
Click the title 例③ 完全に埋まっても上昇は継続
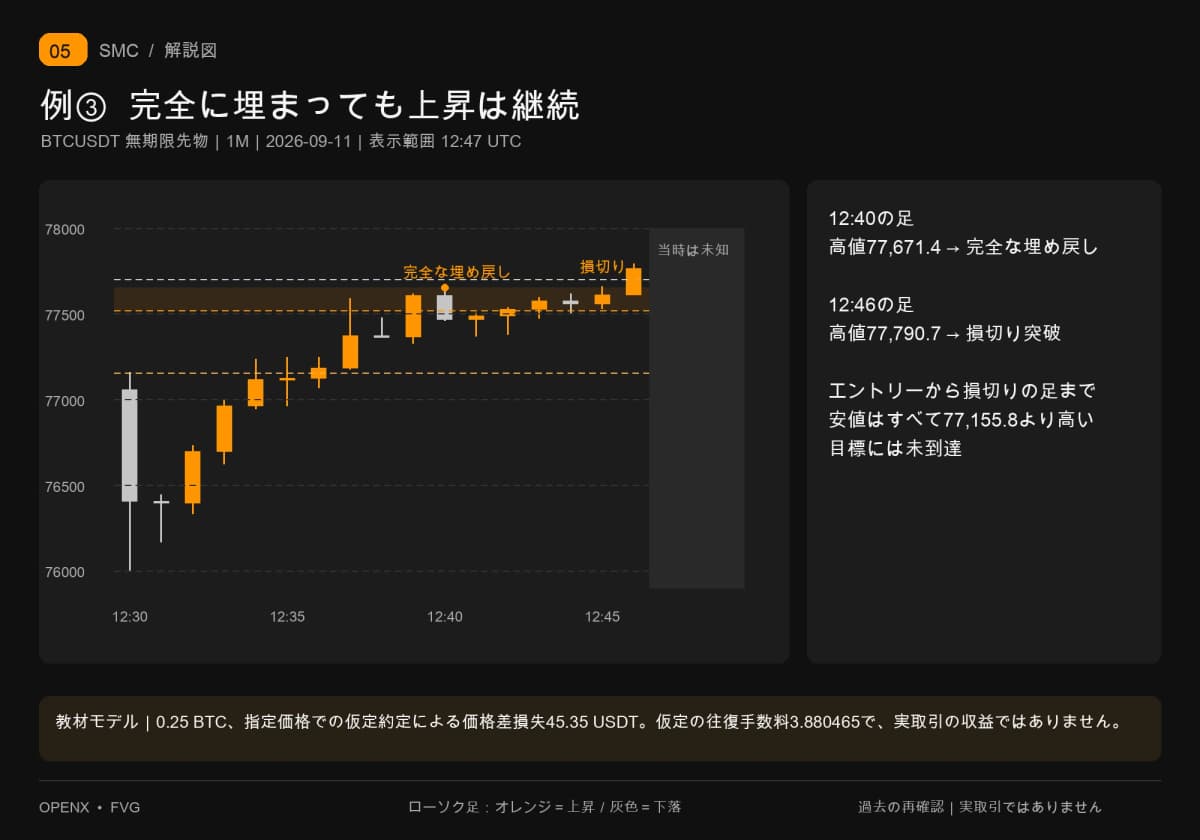(310, 105)
